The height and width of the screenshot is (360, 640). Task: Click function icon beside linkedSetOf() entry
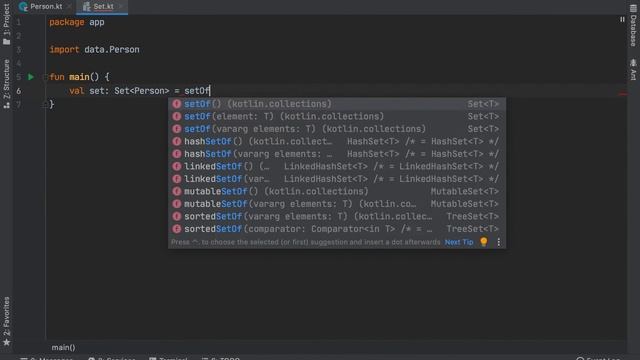[x=176, y=167]
